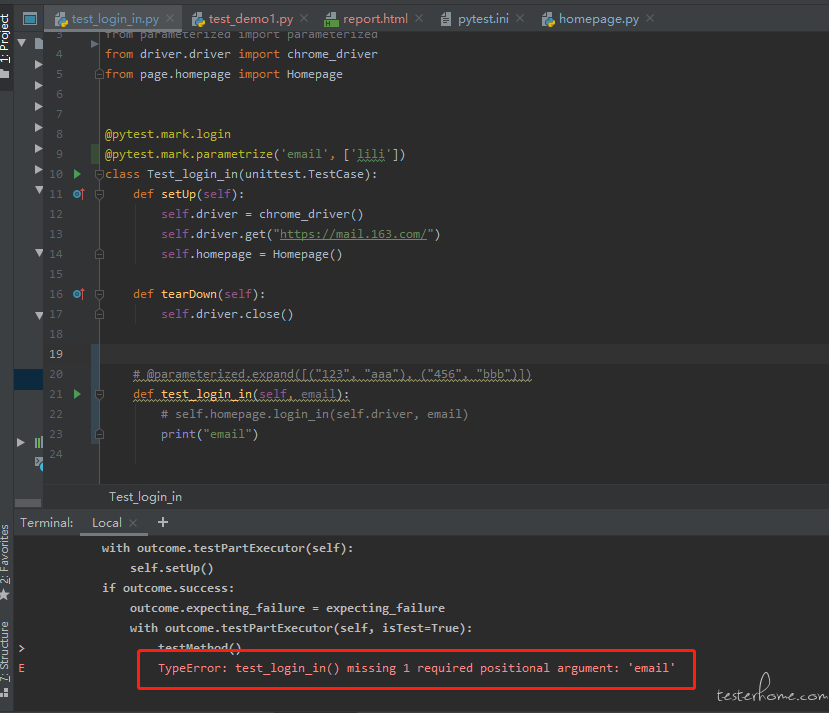829x713 pixels.
Task: Click the square icon left of test_login_in.py tab
Action: click(x=30, y=19)
